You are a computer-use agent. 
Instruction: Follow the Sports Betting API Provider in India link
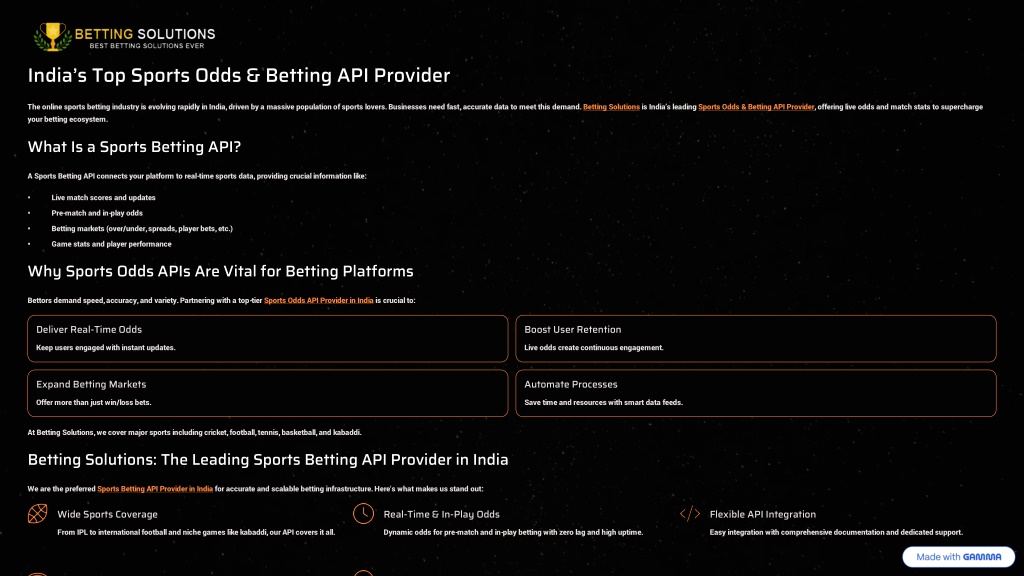[155, 488]
